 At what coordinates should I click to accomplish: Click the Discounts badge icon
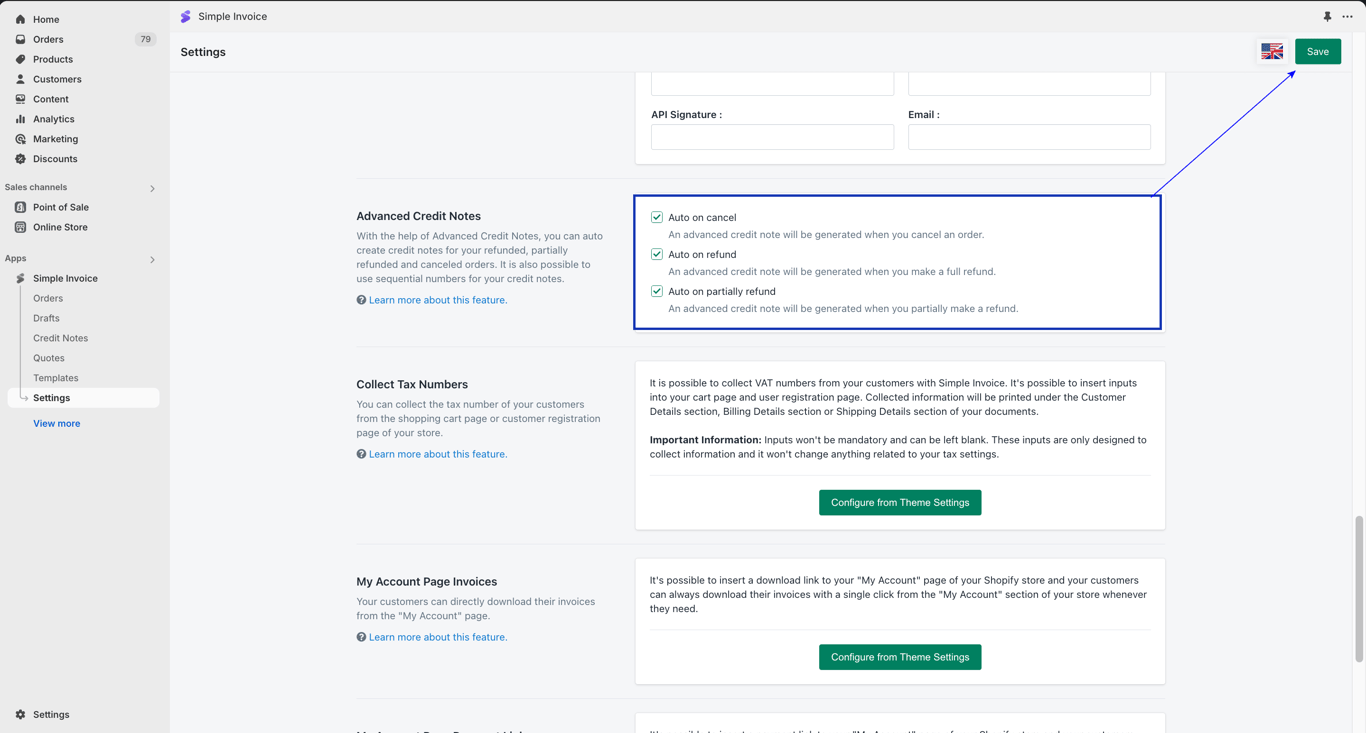pos(20,159)
